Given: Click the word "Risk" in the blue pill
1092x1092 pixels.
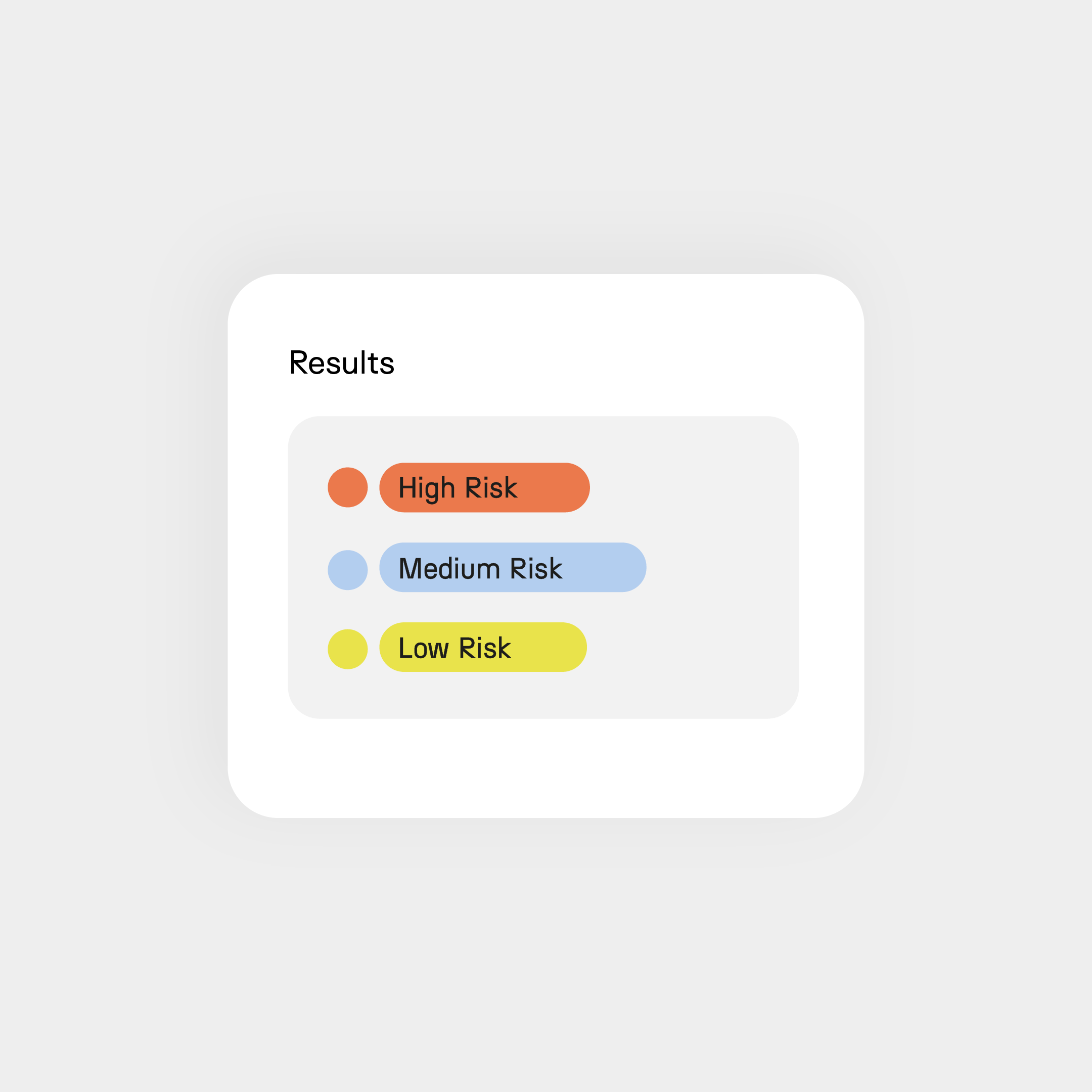Looking at the screenshot, I should point(536,569).
